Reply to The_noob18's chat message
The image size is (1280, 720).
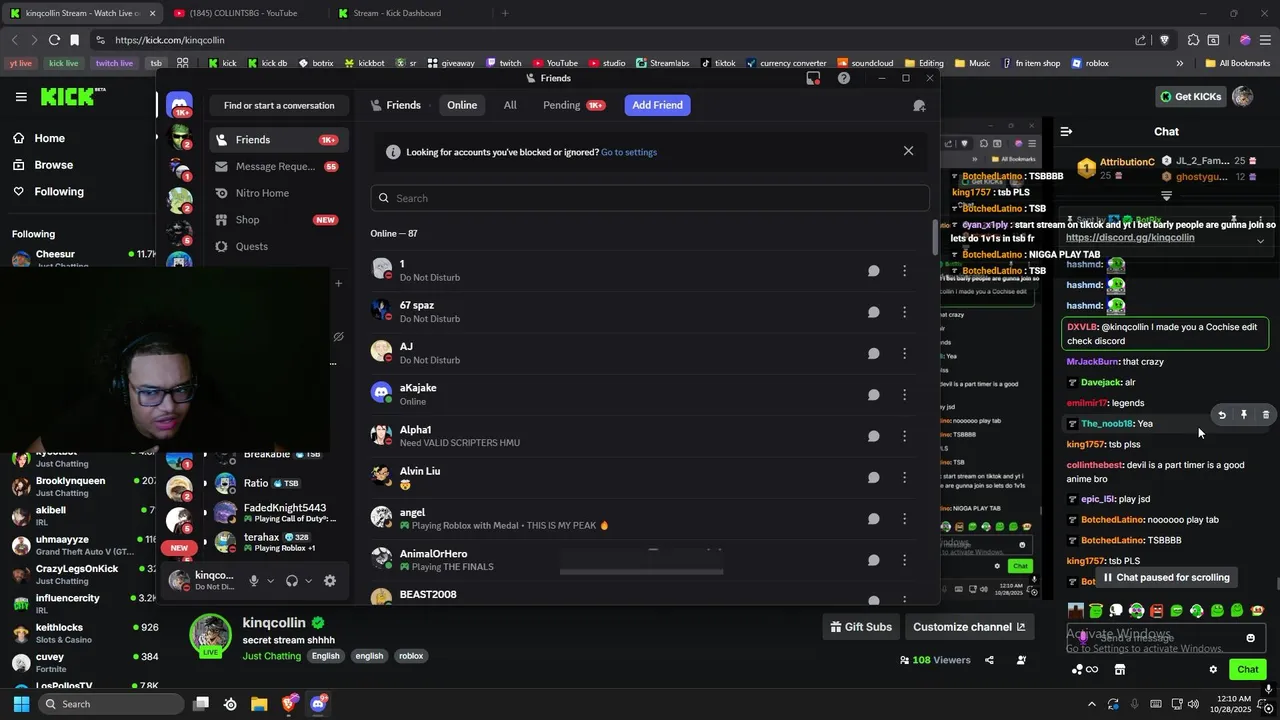(1222, 414)
